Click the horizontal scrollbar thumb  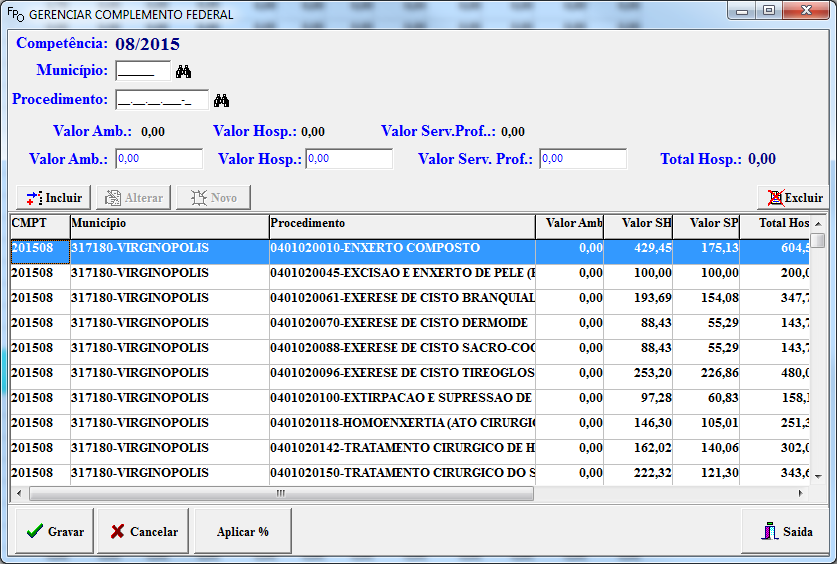[x=280, y=493]
